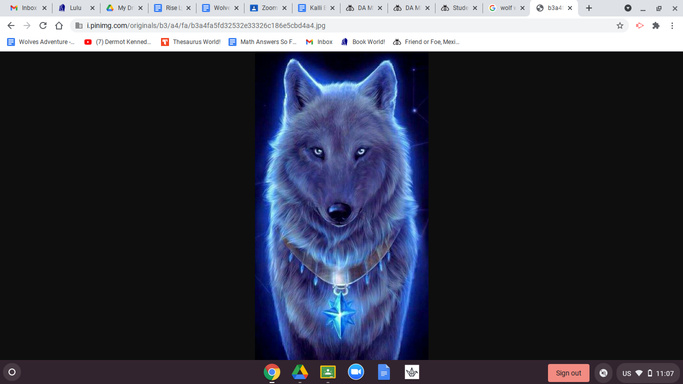This screenshot has height=384, width=683.
Task: Open Wi-Fi status in system tray
Action: (x=639, y=373)
